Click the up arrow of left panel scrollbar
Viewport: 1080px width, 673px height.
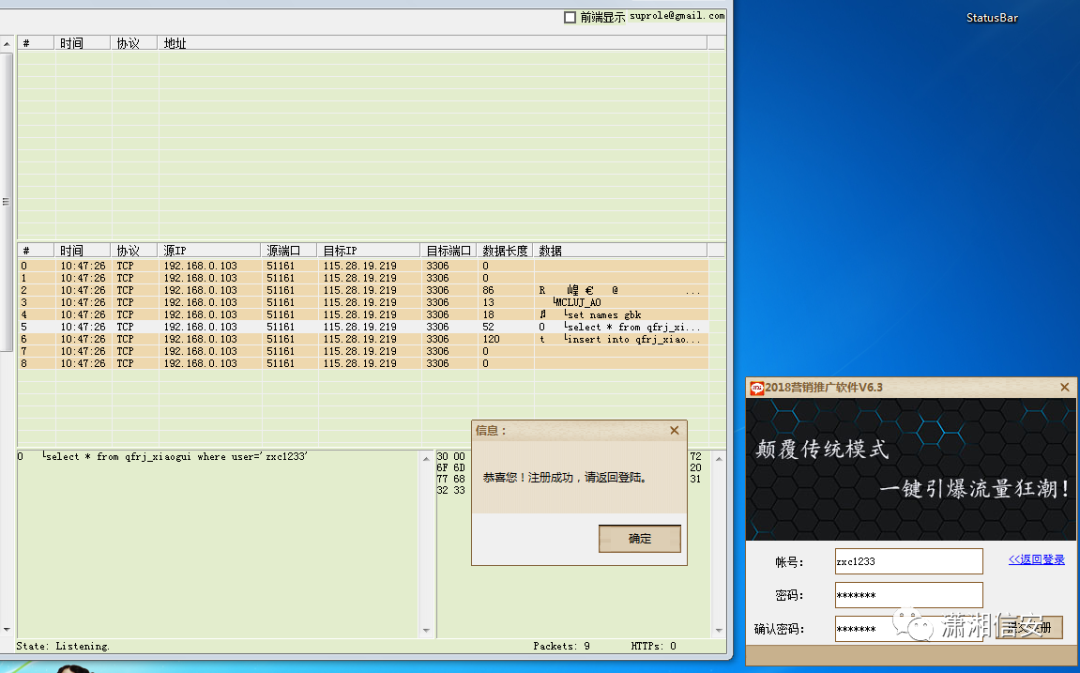point(6,43)
